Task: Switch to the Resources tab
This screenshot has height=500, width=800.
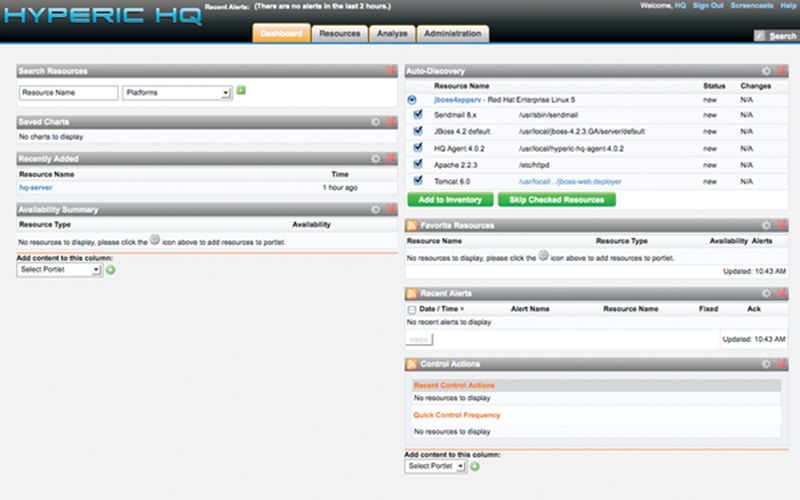Action: pos(339,33)
